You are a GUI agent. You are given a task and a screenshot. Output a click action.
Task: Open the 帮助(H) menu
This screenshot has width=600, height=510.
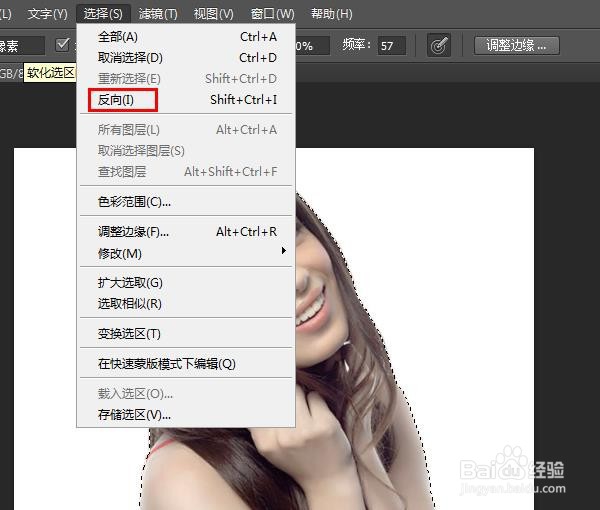pos(331,14)
